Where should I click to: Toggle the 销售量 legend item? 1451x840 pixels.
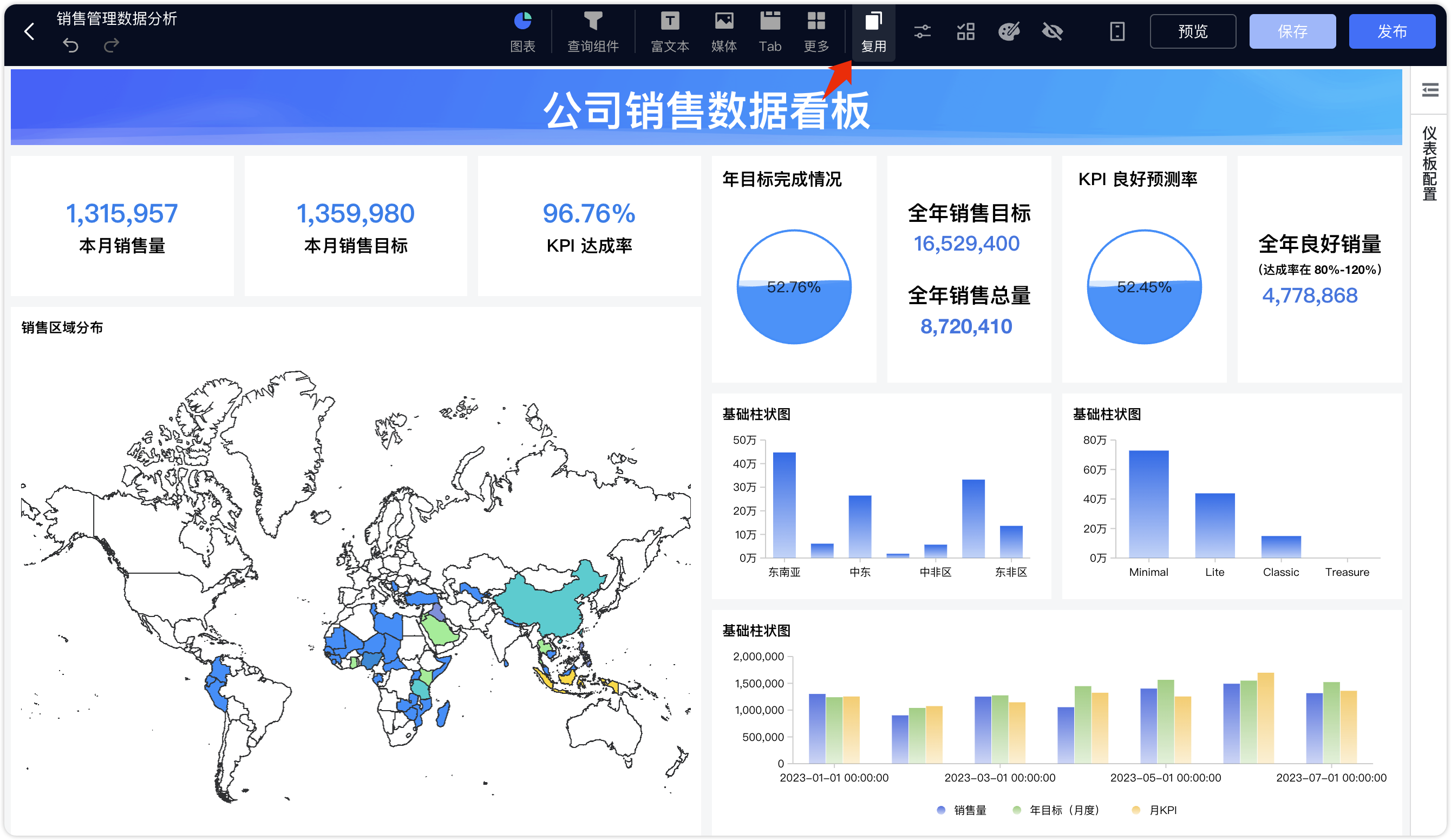962,810
